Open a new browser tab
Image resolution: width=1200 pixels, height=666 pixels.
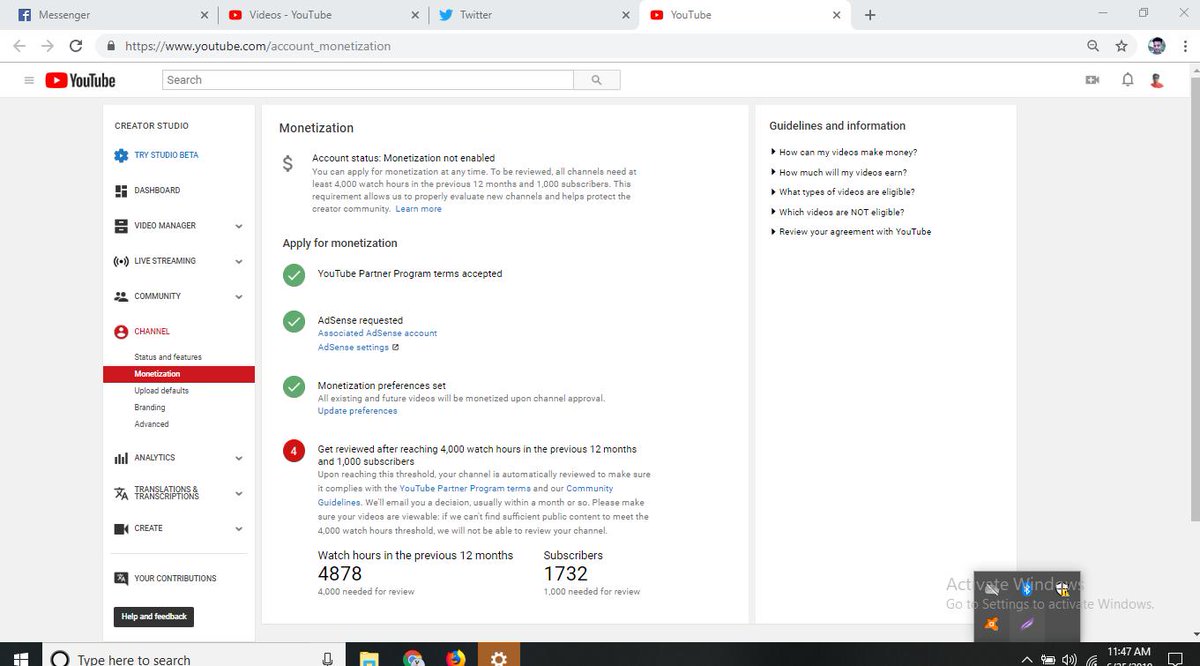[x=870, y=15]
